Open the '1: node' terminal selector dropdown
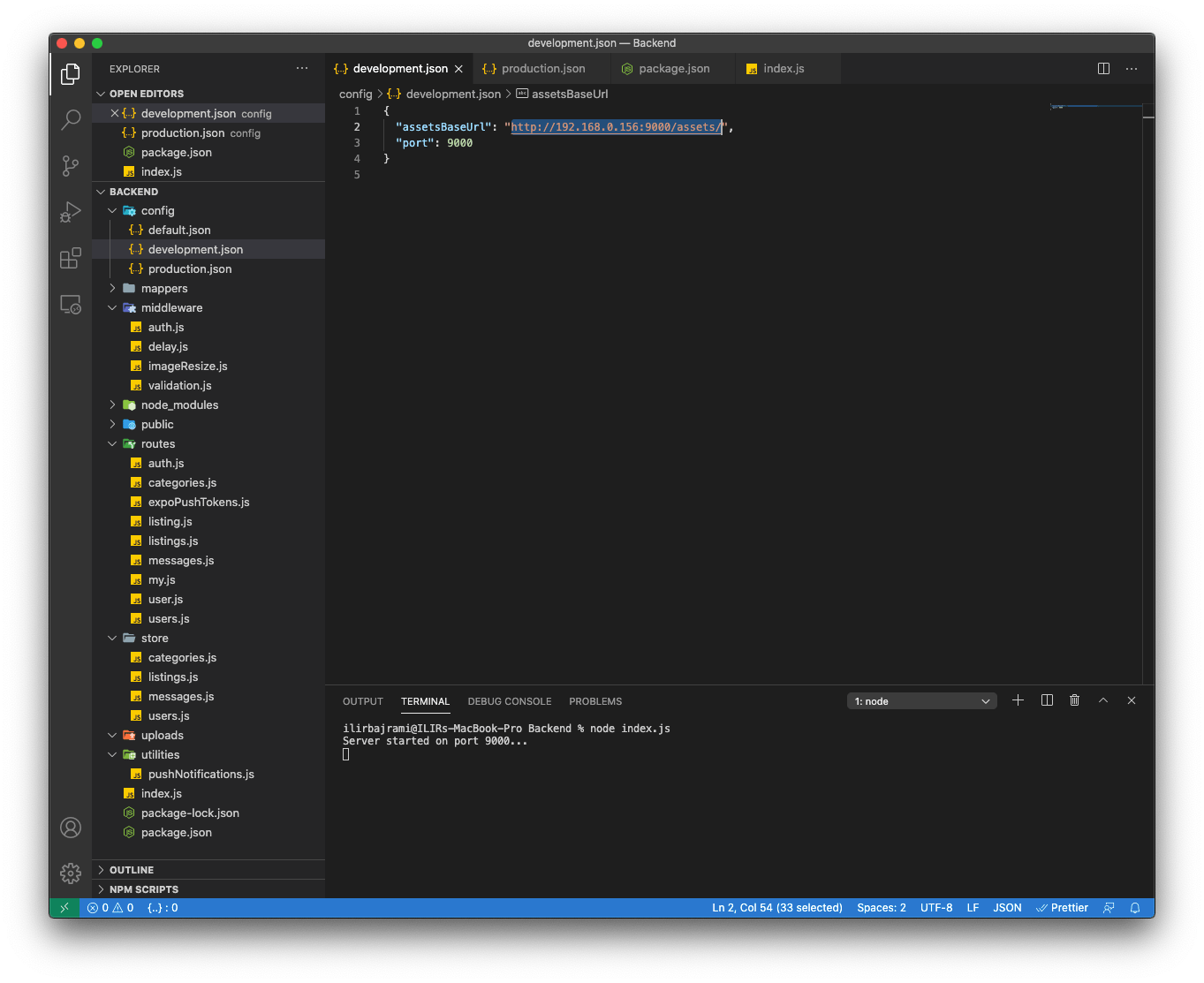 pyautogui.click(x=921, y=700)
